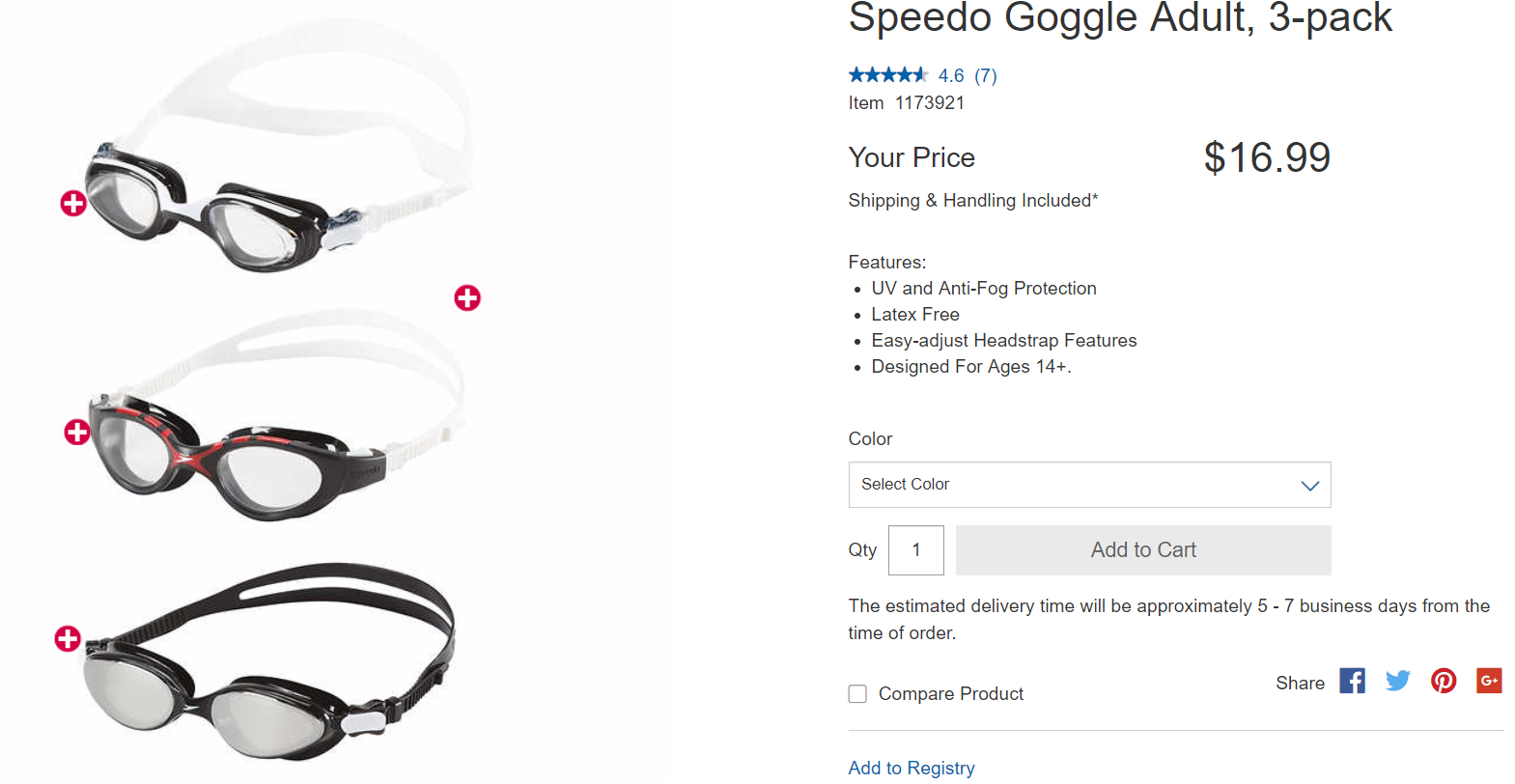Share the product on Google Plus
Image resolution: width=1515 pixels, height=784 pixels.
pyautogui.click(x=1489, y=682)
